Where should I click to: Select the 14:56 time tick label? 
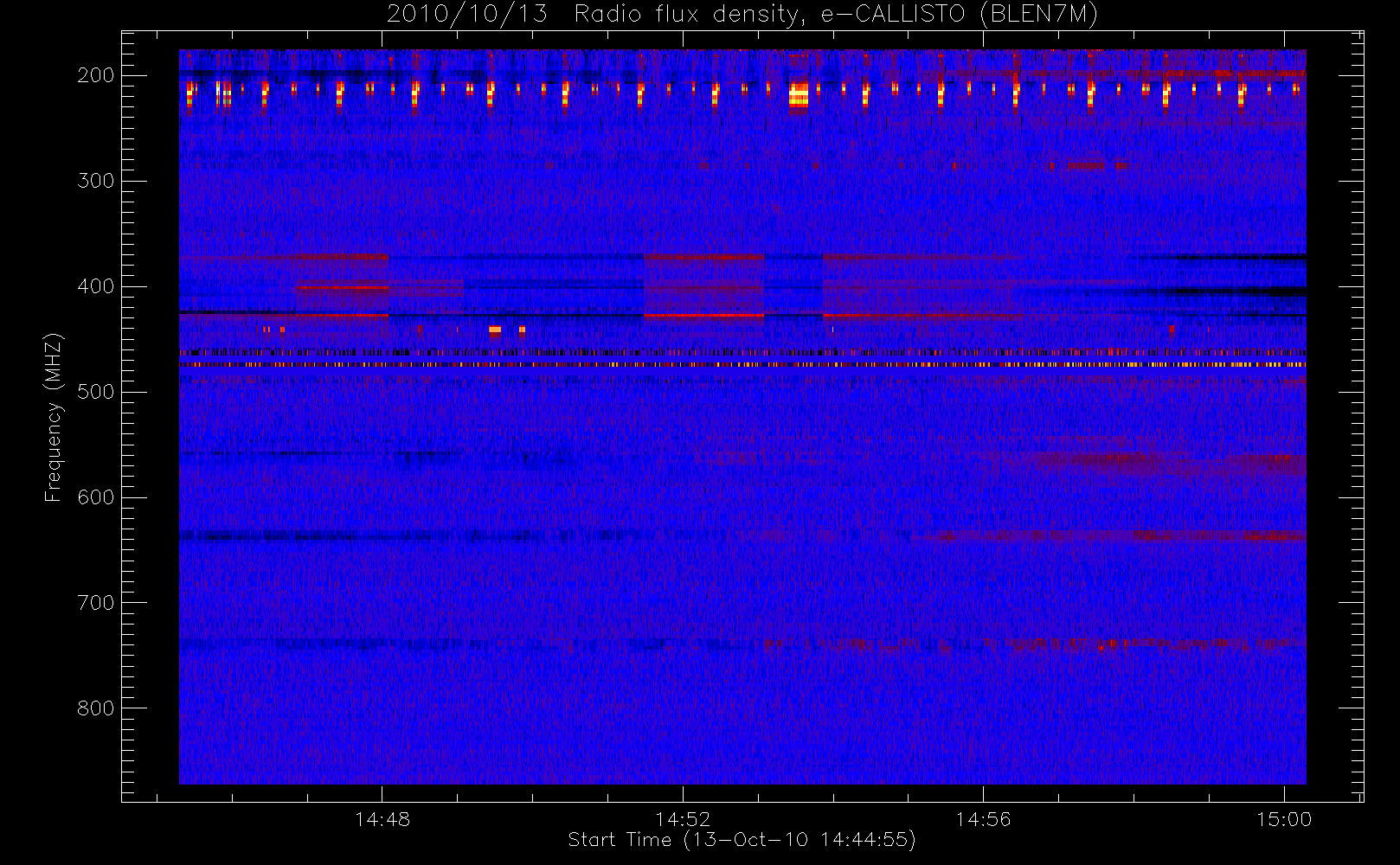(x=983, y=819)
